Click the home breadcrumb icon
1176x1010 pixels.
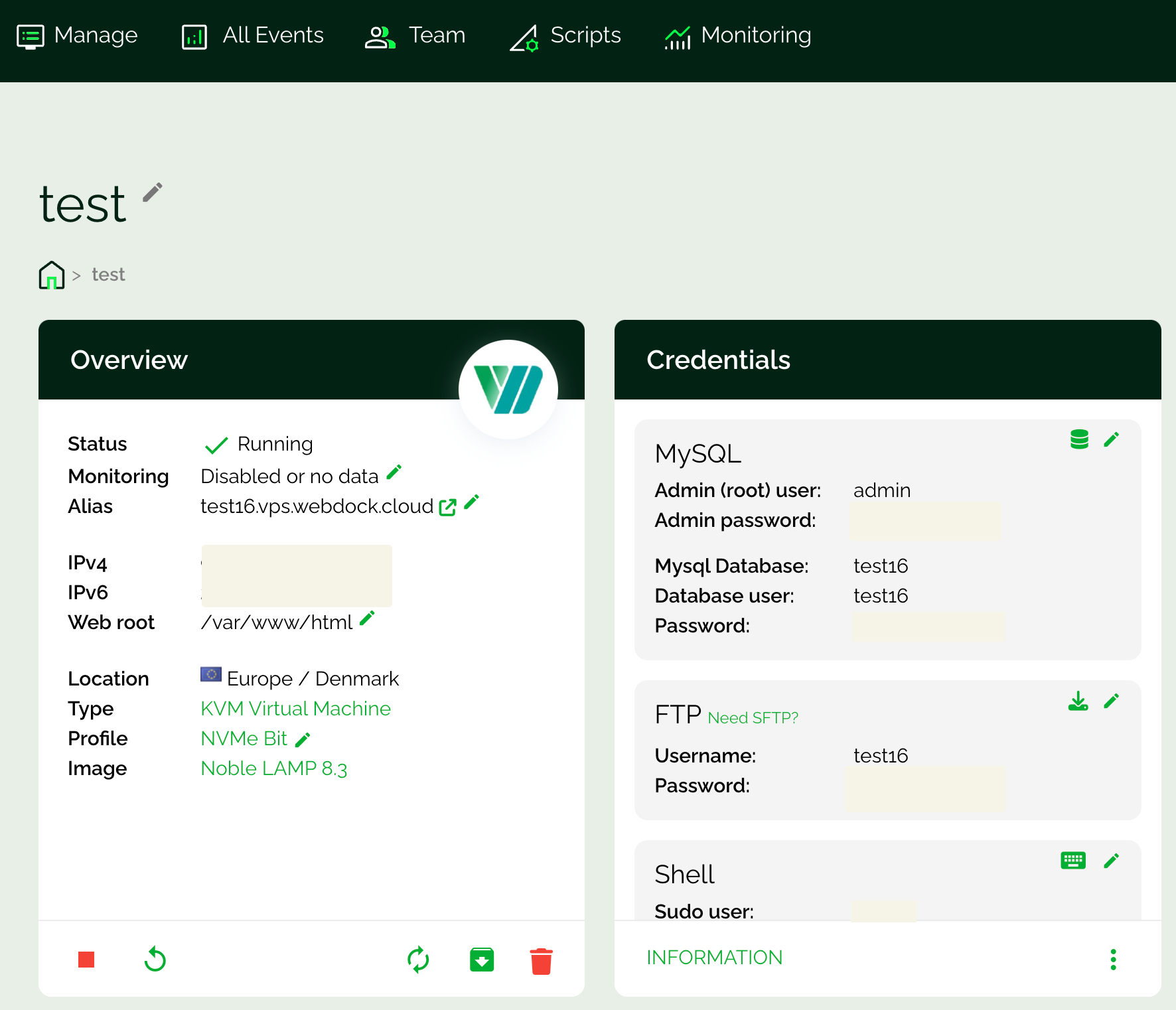[x=52, y=275]
